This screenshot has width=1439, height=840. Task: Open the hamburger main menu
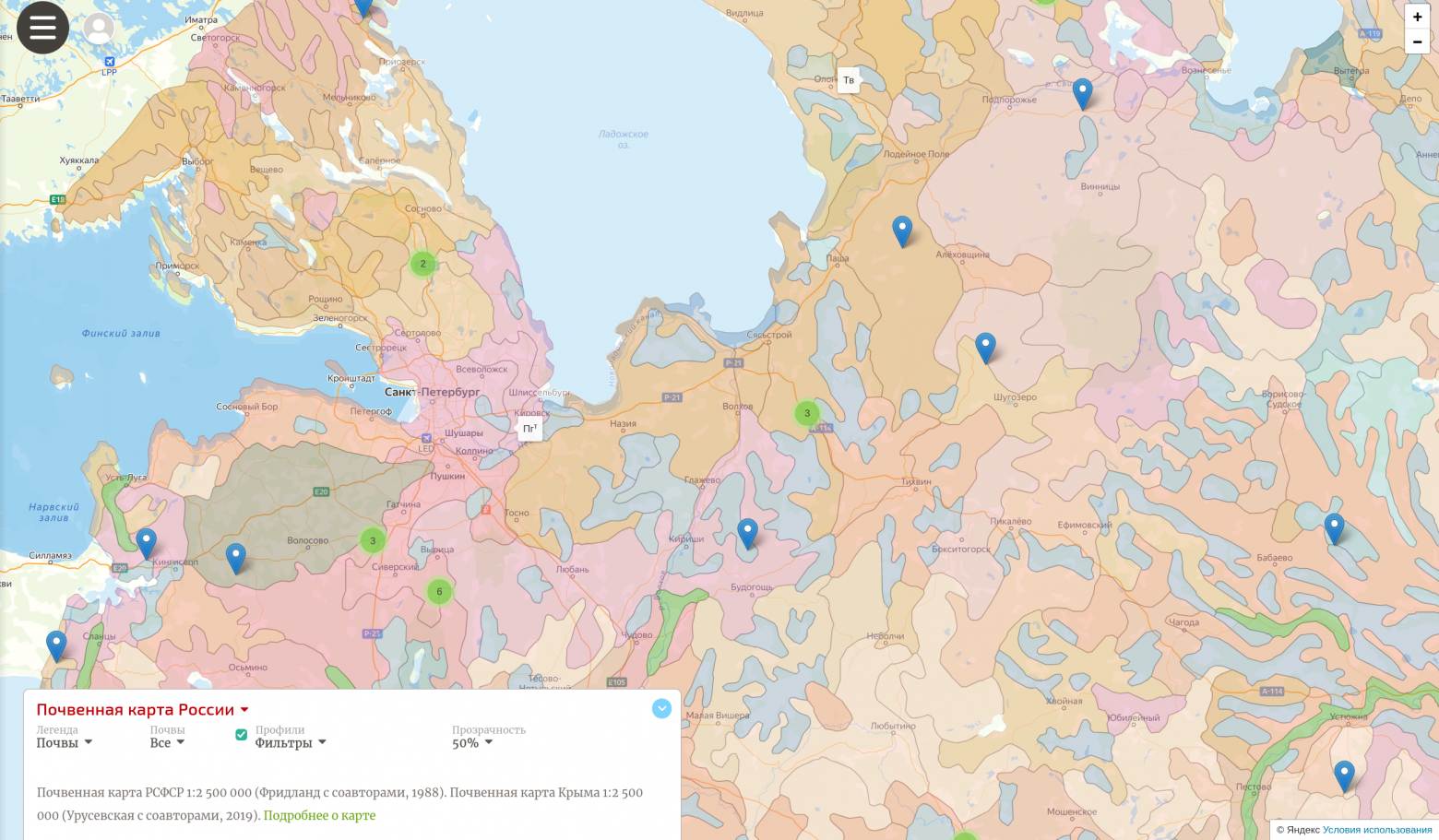42,28
